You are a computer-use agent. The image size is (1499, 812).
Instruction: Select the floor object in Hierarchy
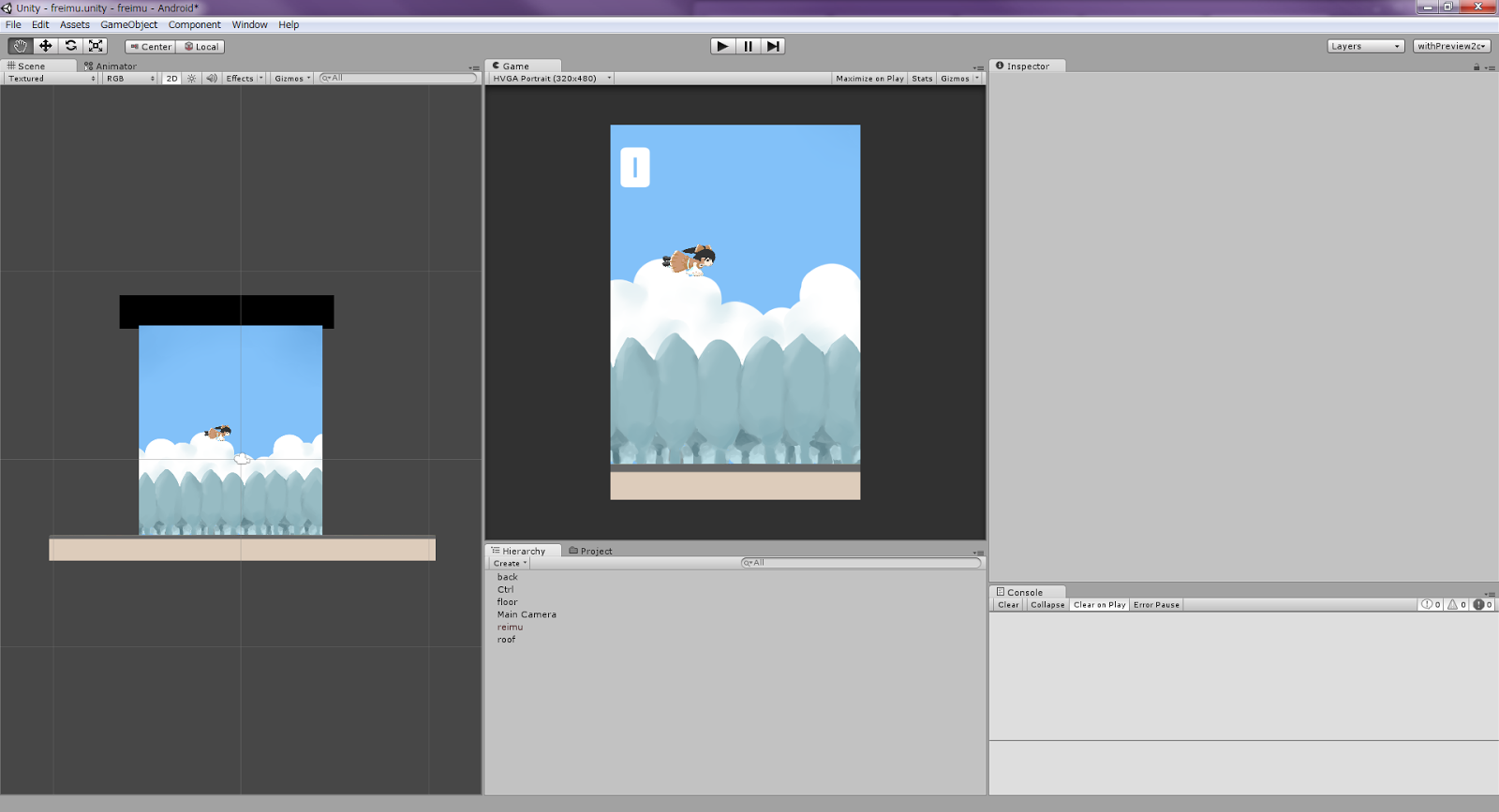(x=507, y=602)
